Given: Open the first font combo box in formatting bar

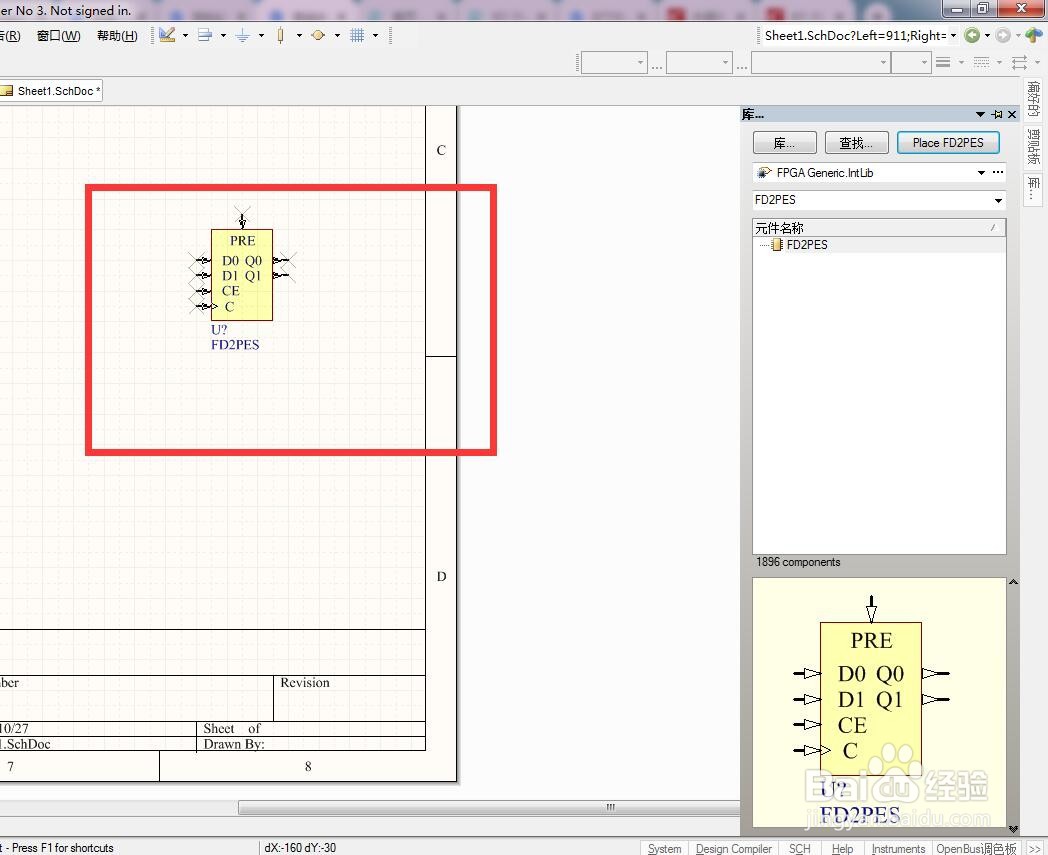Looking at the screenshot, I should [614, 63].
